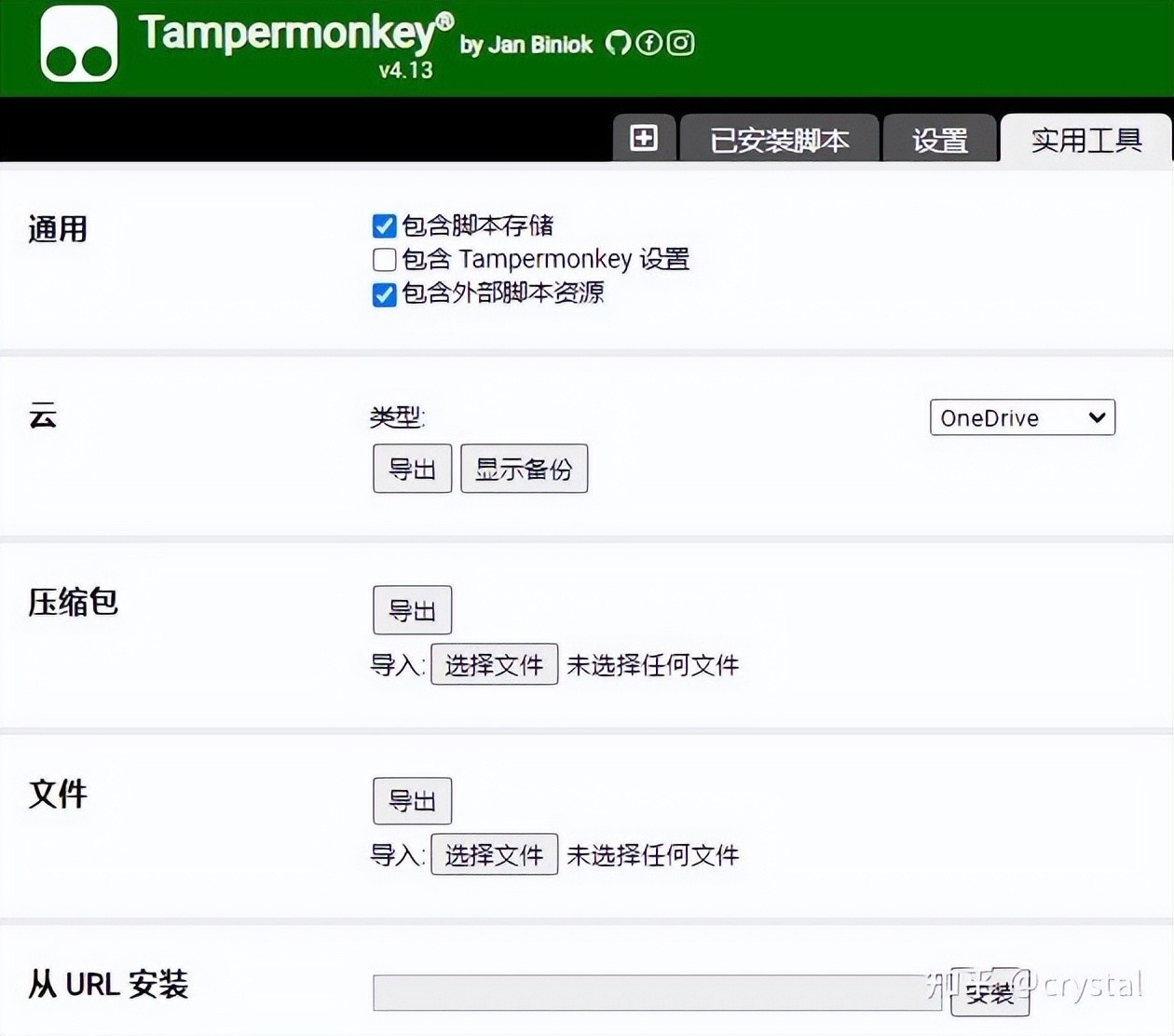Viewport: 1174px width, 1036px height.
Task: Select the 实用工具 tab
Action: tap(1086, 140)
